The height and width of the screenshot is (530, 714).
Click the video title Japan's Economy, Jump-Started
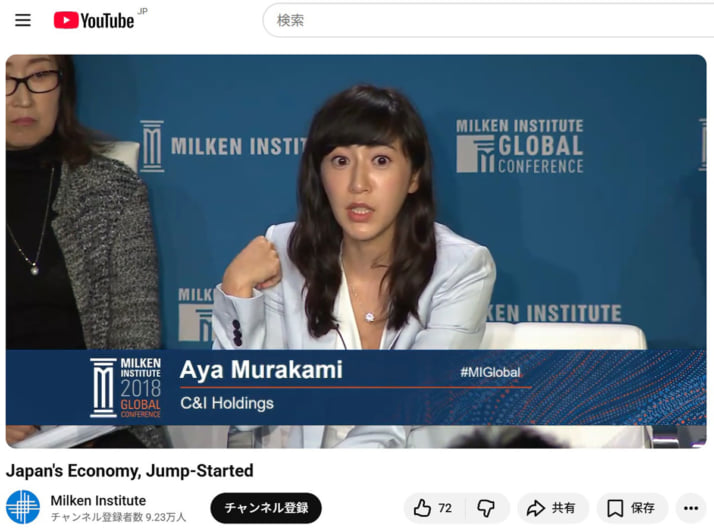pos(130,470)
